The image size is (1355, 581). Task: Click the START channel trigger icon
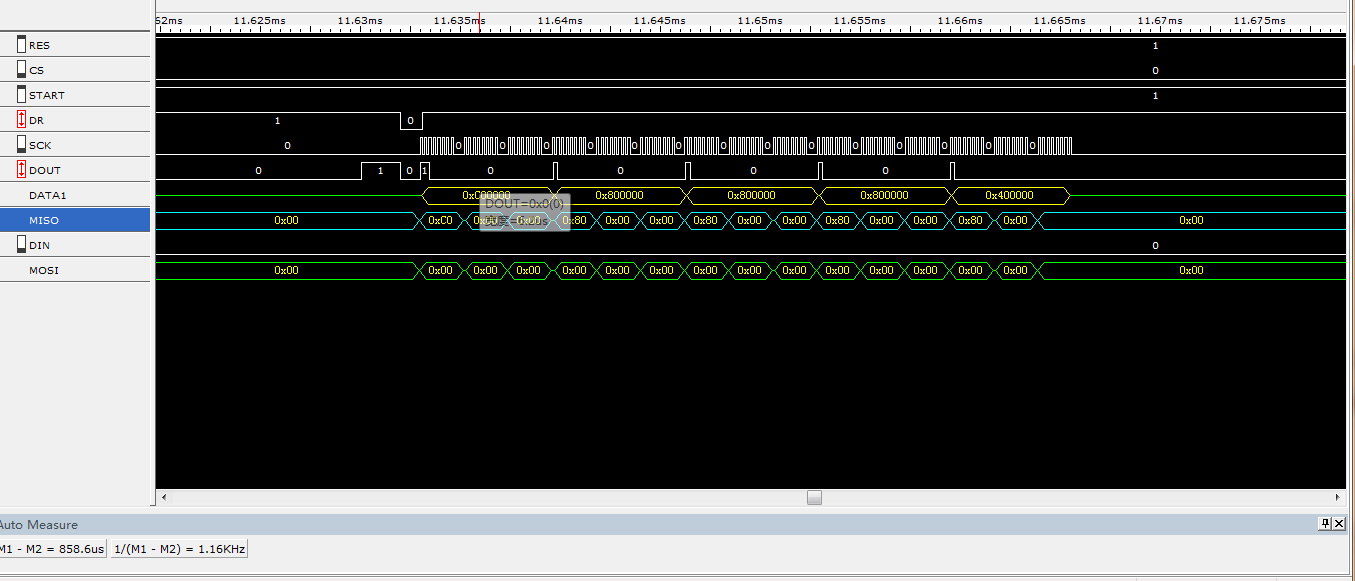21,94
